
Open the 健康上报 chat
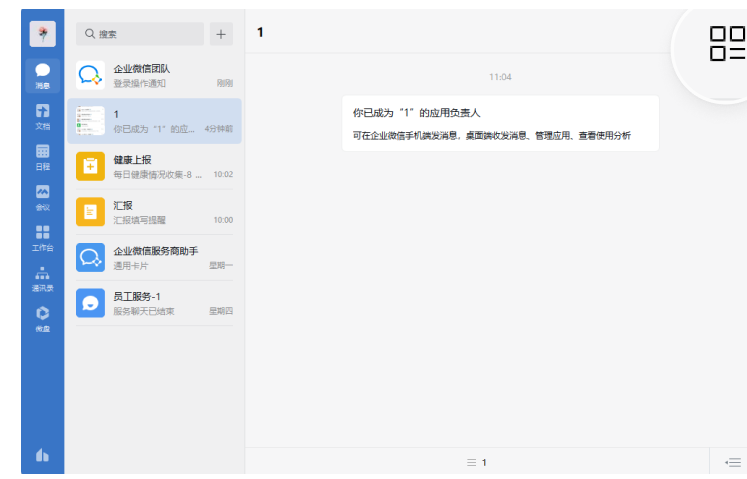pos(154,166)
